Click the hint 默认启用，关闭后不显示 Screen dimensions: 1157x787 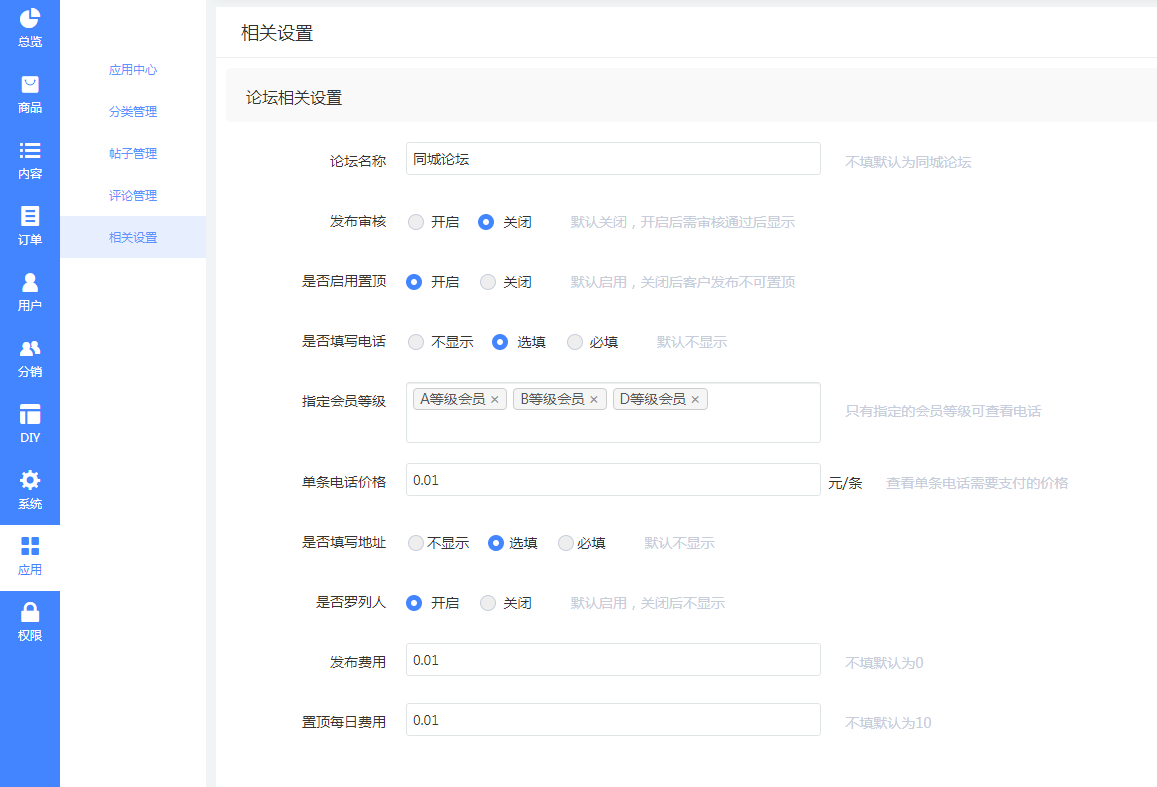click(x=648, y=603)
